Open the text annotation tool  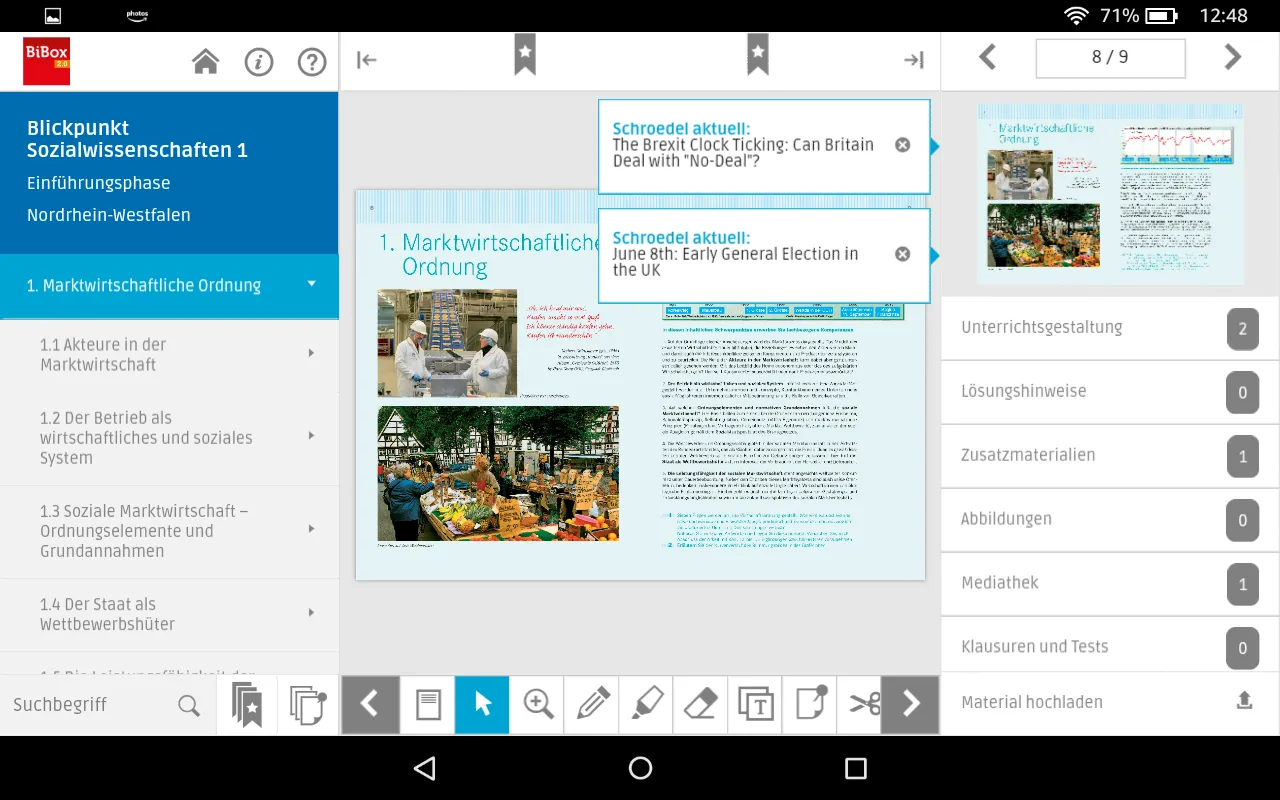click(754, 704)
